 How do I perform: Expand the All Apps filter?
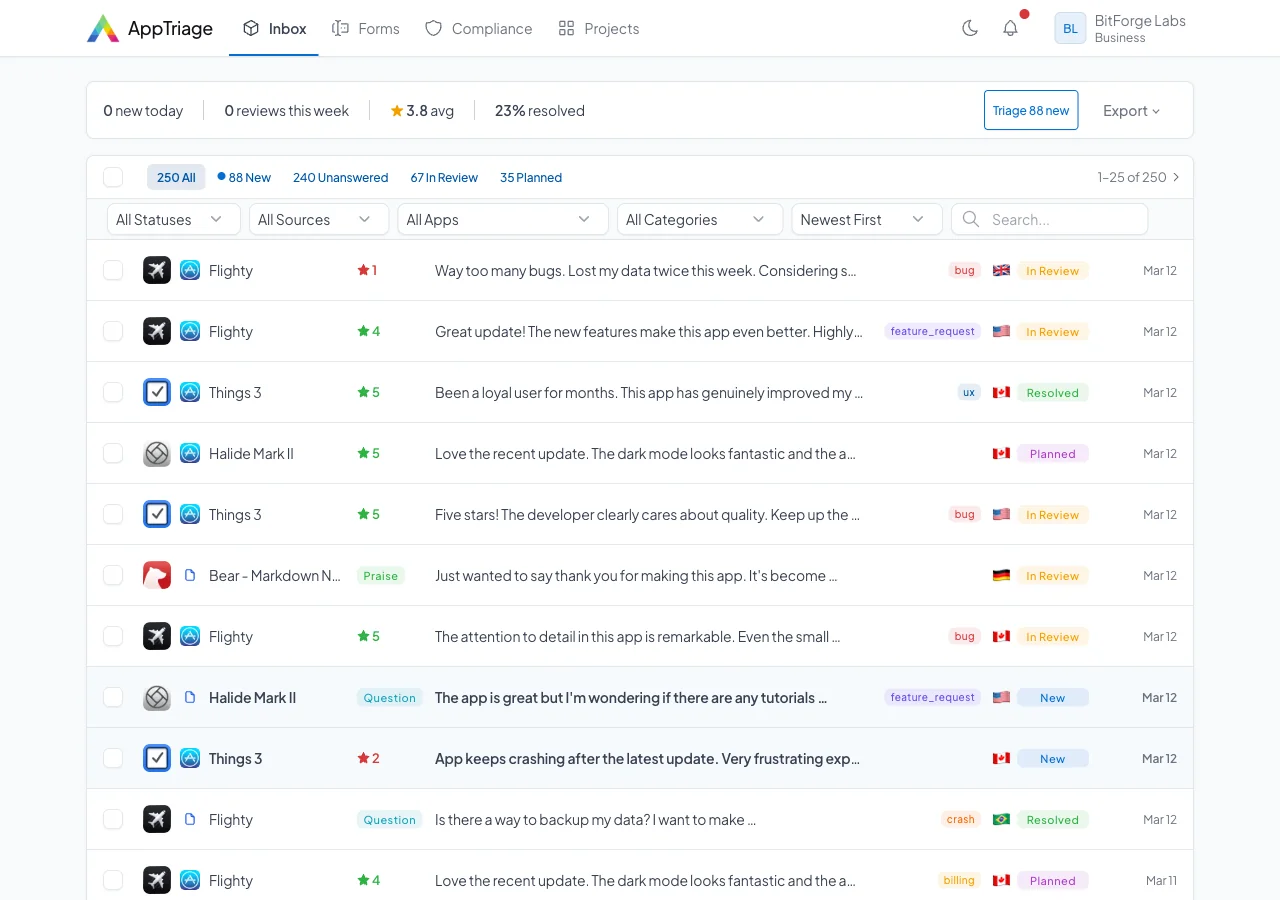coord(502,219)
